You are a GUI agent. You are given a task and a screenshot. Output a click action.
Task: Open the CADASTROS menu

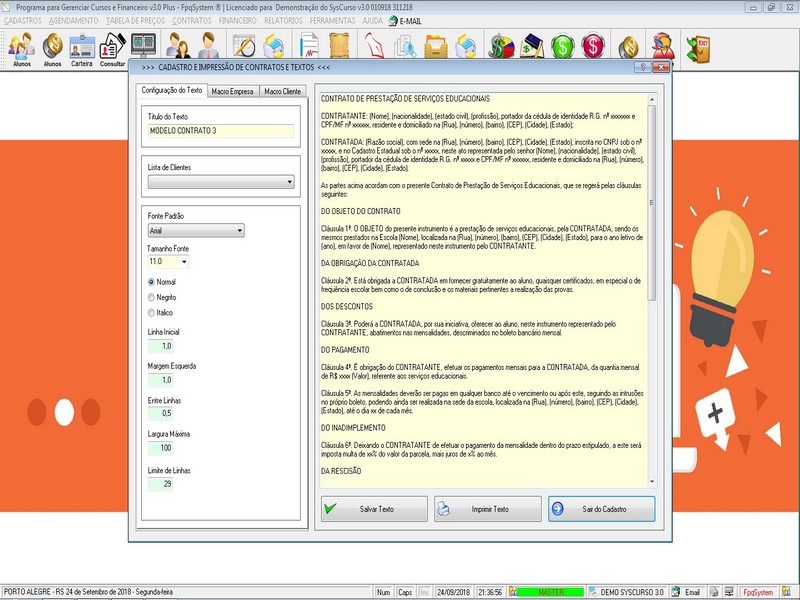pos(22,21)
